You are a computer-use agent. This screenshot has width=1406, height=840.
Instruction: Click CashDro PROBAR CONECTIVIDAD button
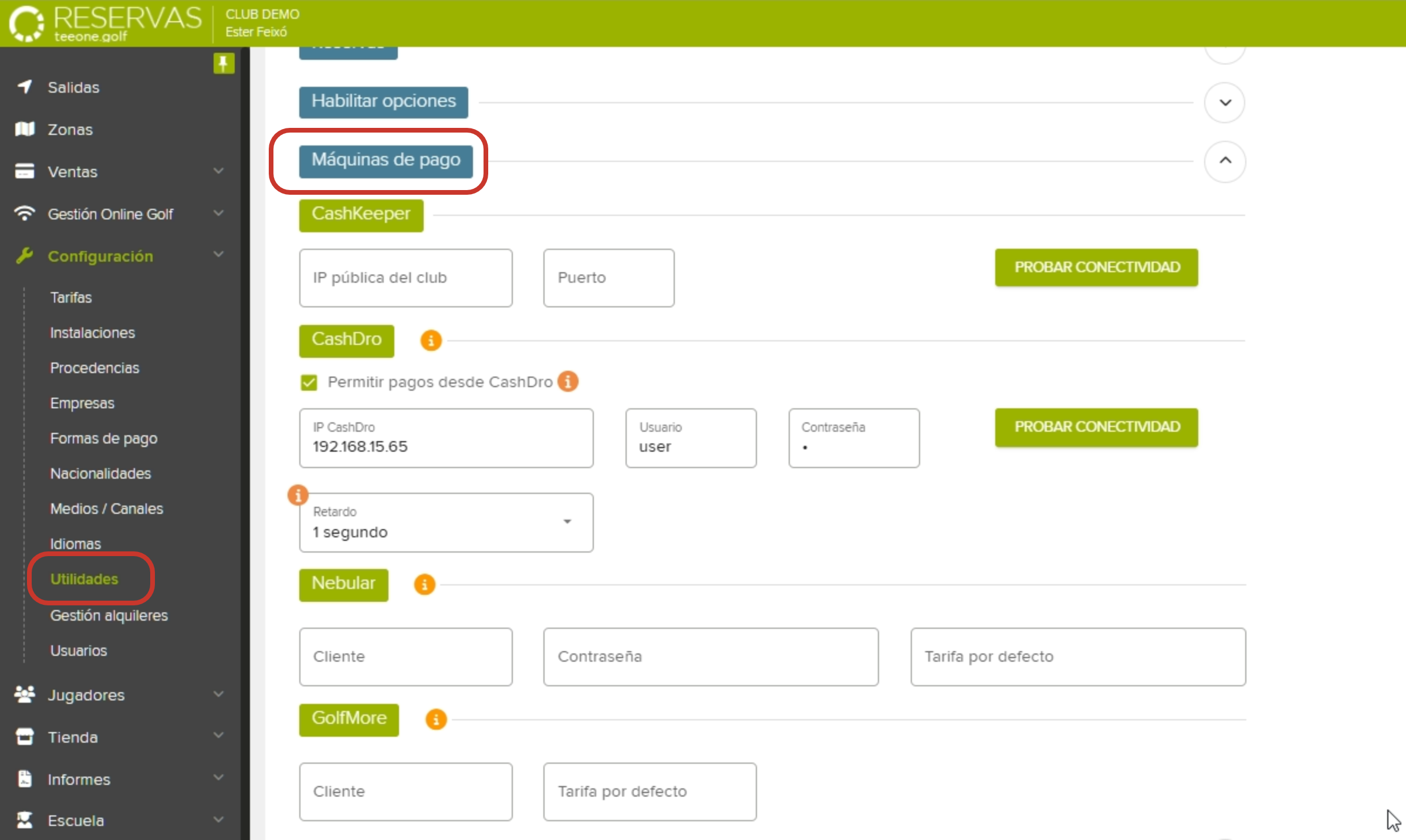1096,427
